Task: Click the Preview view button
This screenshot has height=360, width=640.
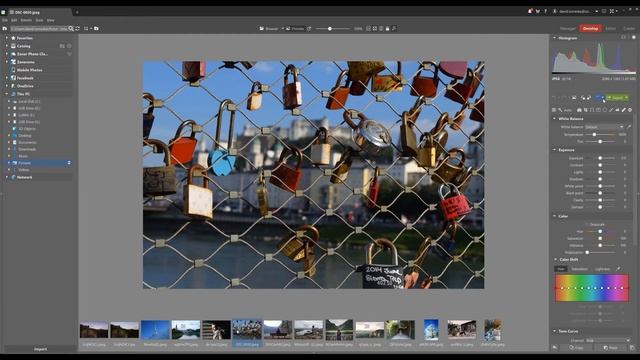Action: tap(295, 29)
